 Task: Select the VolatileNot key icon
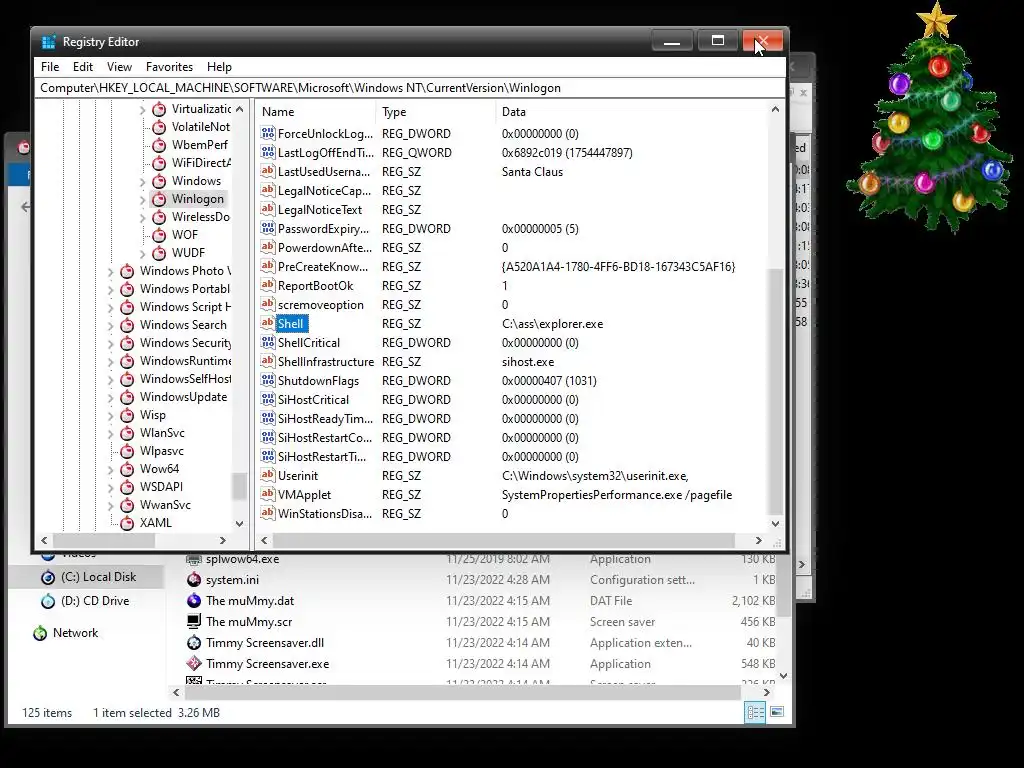point(159,127)
